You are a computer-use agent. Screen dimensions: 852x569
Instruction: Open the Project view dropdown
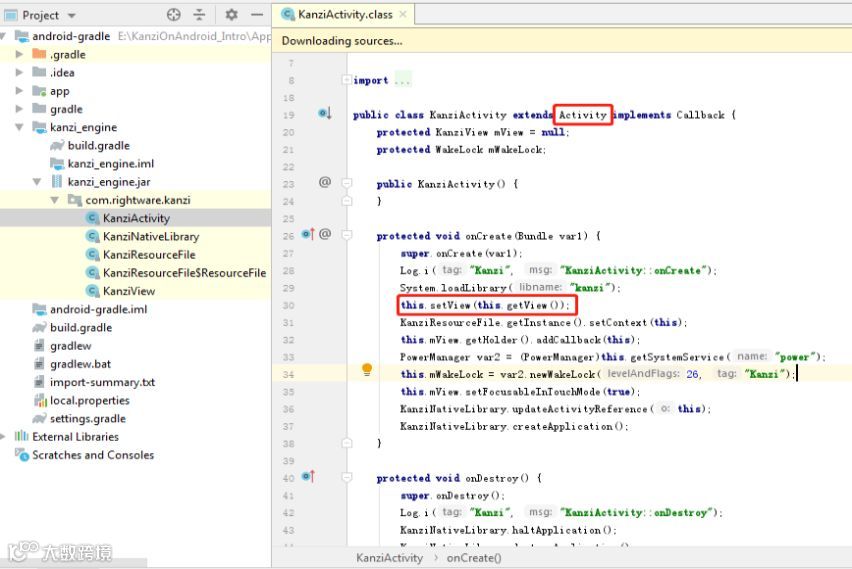coord(72,16)
